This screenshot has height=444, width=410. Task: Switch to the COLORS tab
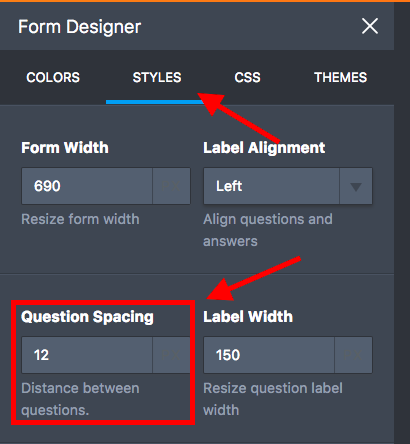[x=53, y=77]
